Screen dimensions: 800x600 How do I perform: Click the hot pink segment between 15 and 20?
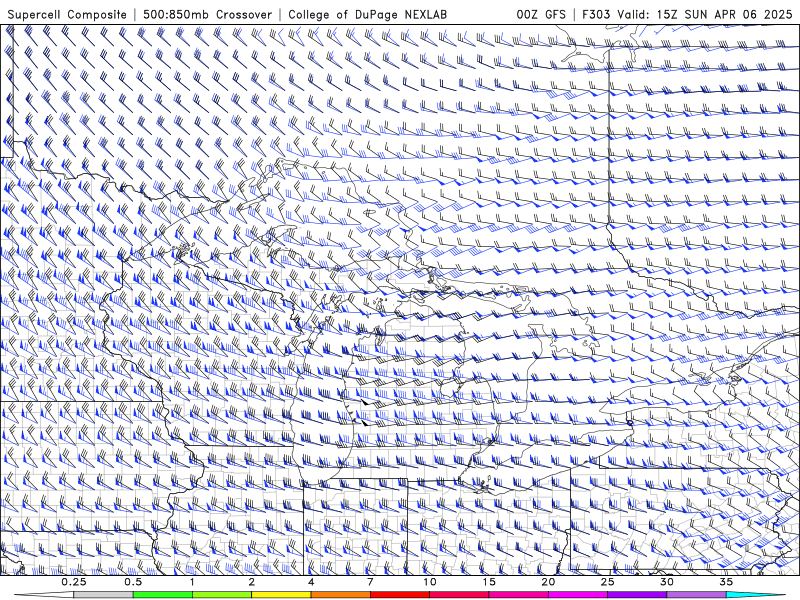point(518,595)
